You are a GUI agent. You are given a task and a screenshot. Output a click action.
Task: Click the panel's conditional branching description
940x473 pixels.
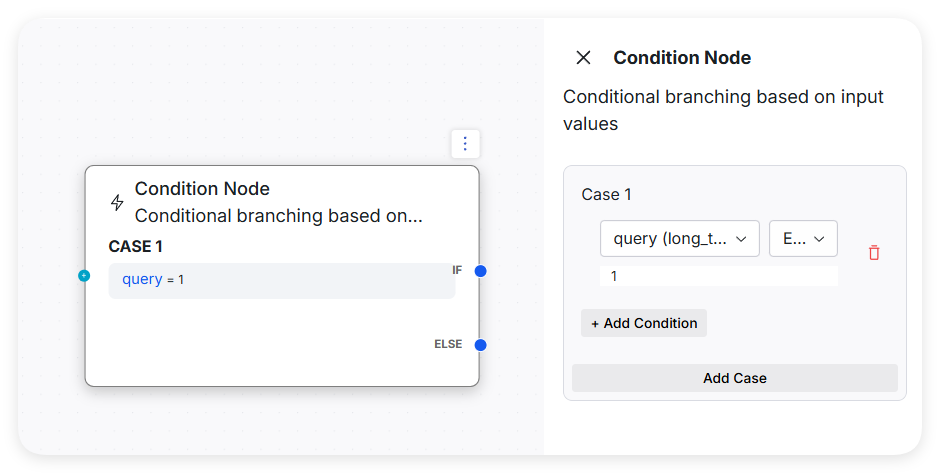coord(723,110)
